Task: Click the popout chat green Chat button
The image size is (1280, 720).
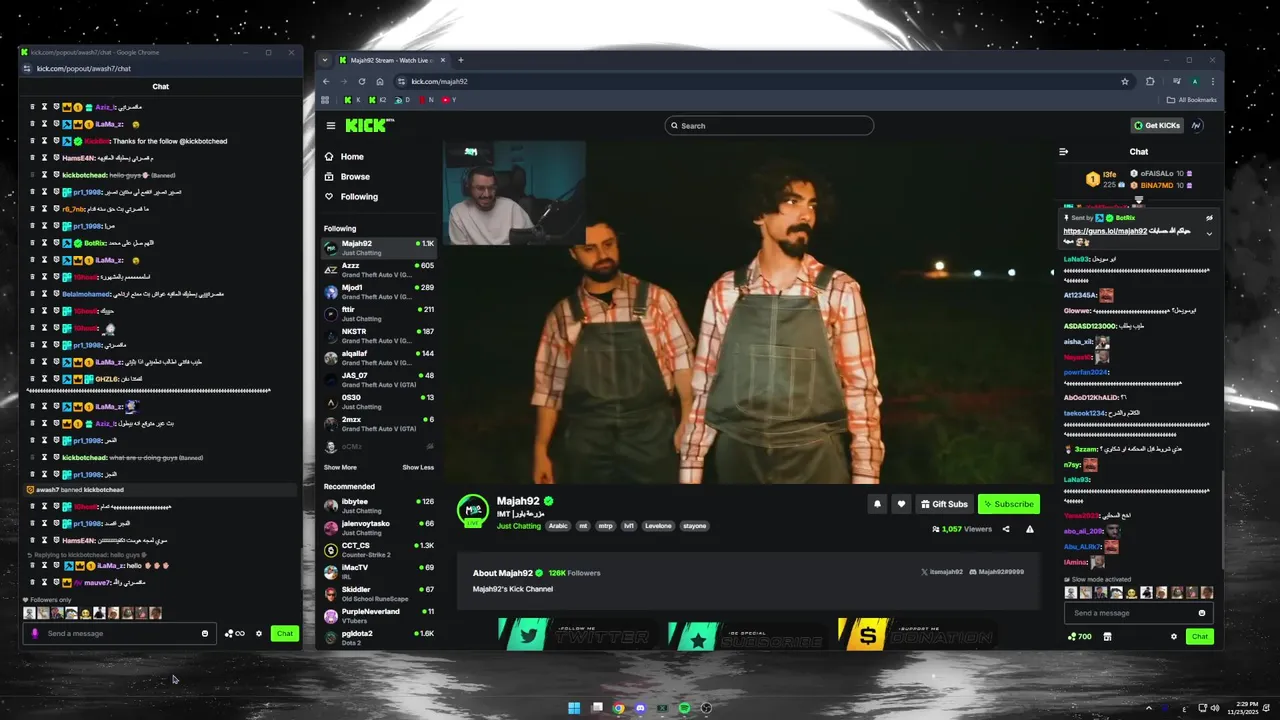Action: tap(285, 633)
